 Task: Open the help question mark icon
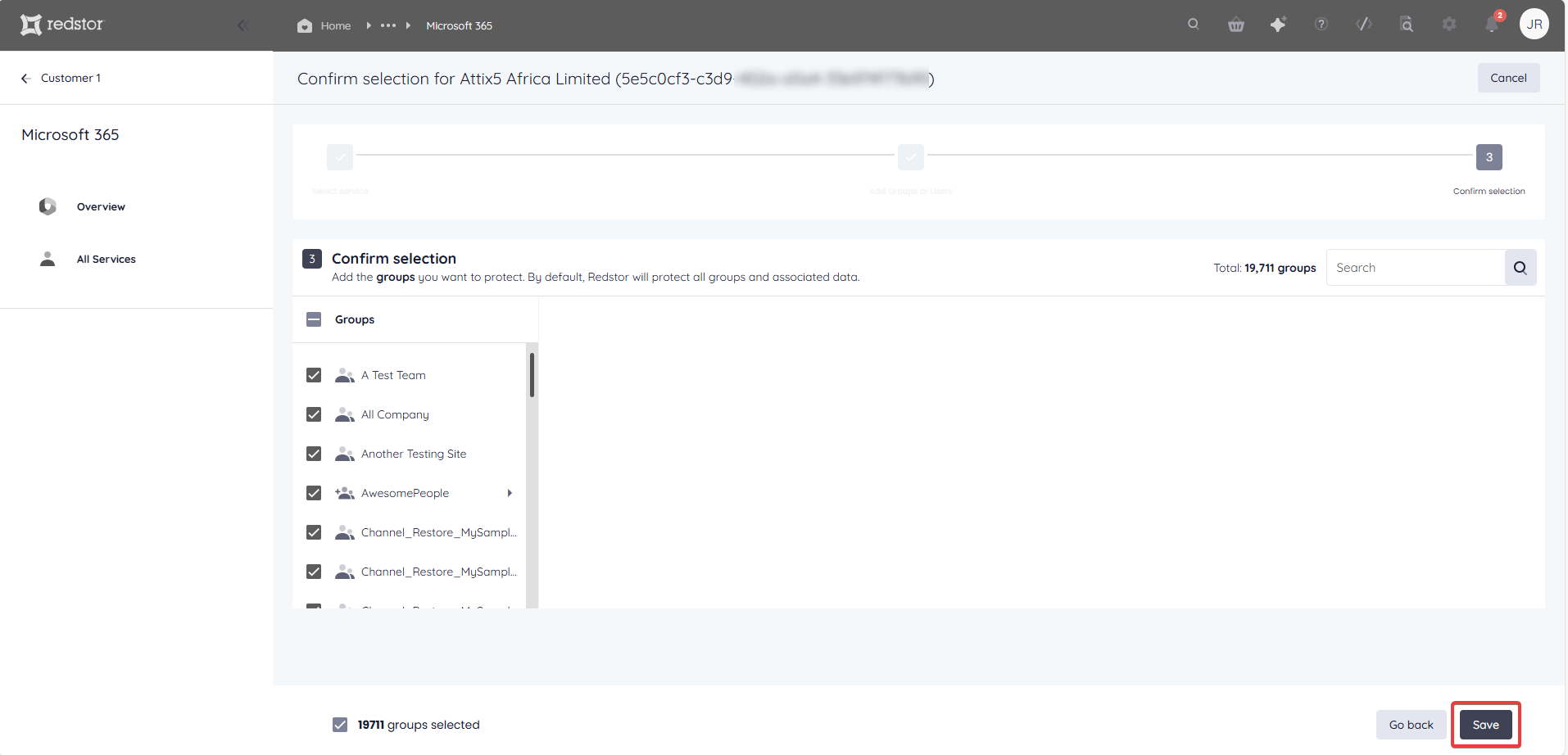pos(1321,25)
